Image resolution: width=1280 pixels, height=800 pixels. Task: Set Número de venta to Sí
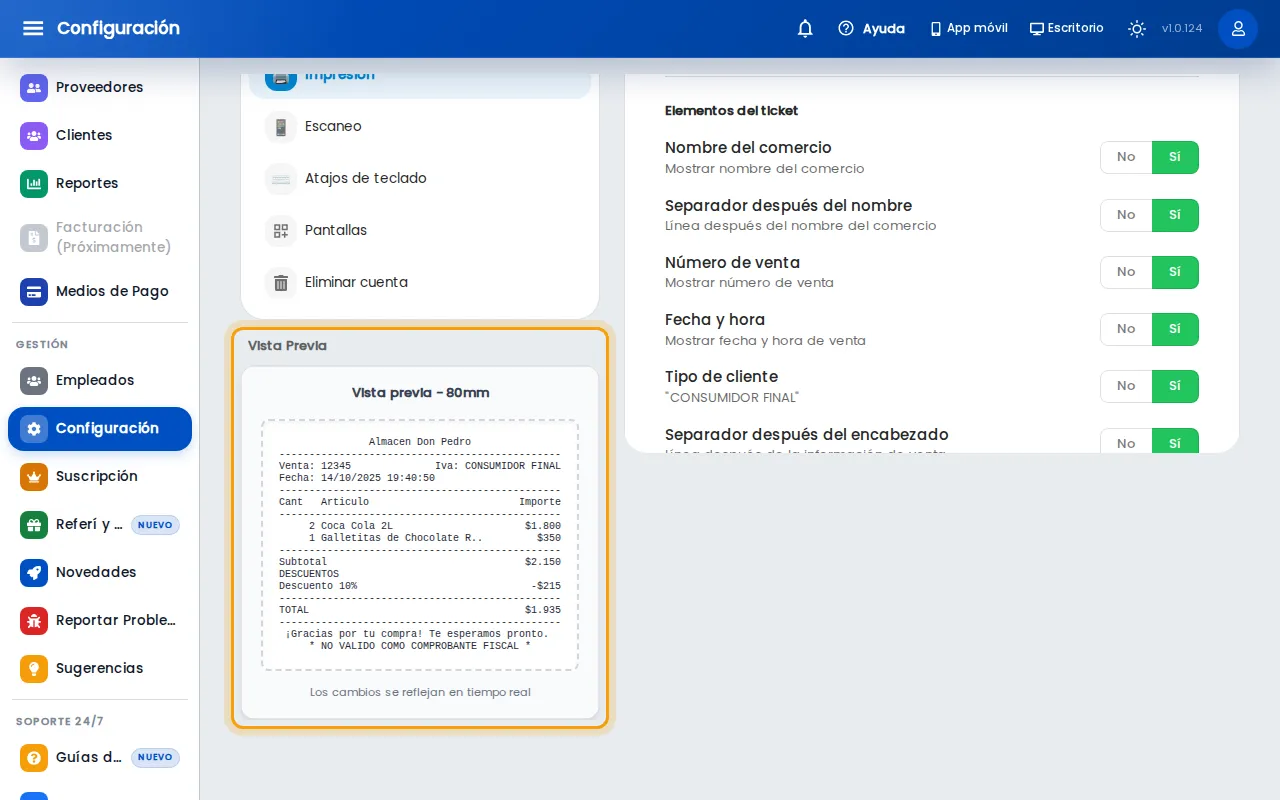tap(1175, 272)
